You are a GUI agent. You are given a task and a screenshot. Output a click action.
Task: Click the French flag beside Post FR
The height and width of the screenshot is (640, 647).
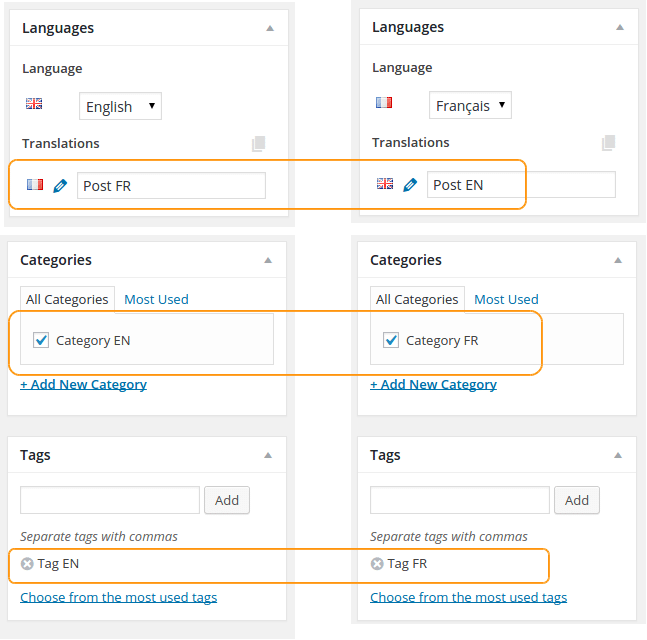35,184
